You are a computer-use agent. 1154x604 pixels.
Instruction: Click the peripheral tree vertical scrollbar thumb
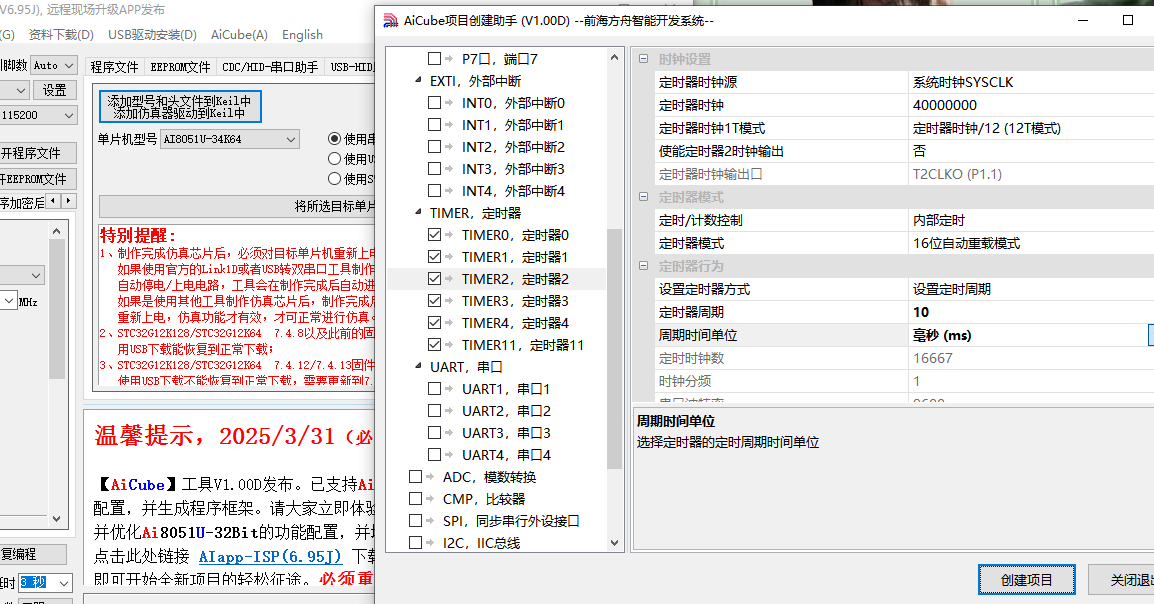[x=614, y=350]
